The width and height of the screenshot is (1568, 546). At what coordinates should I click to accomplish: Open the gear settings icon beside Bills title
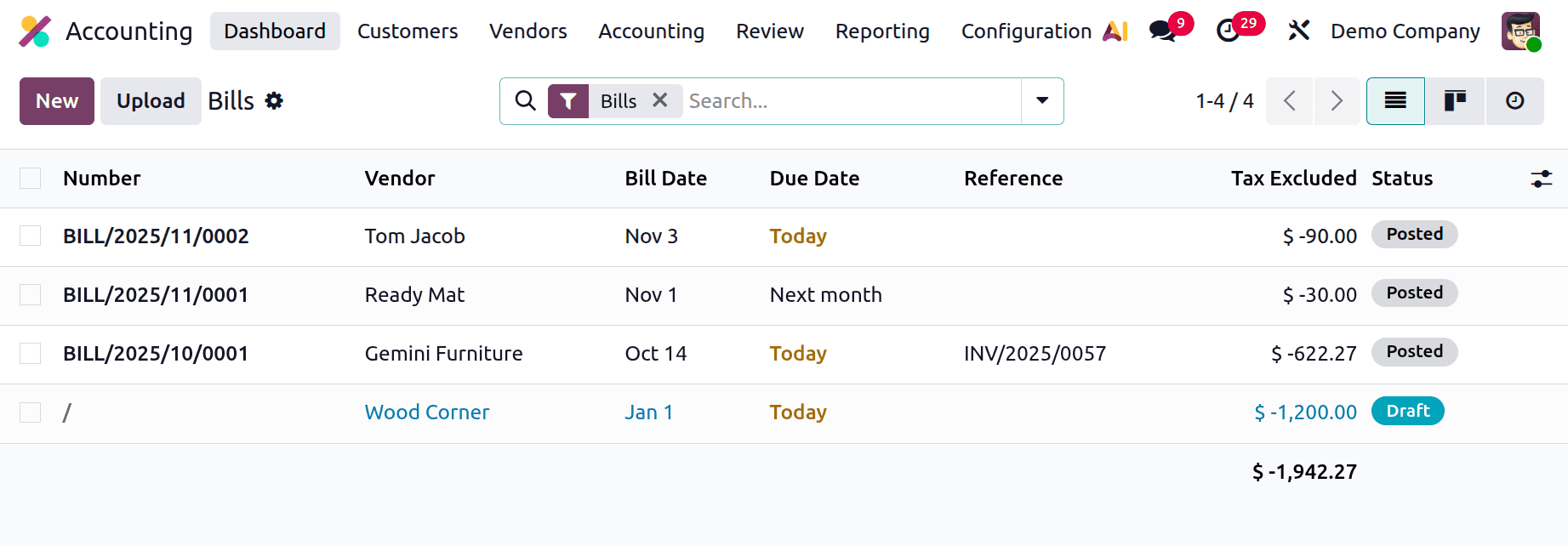(274, 100)
